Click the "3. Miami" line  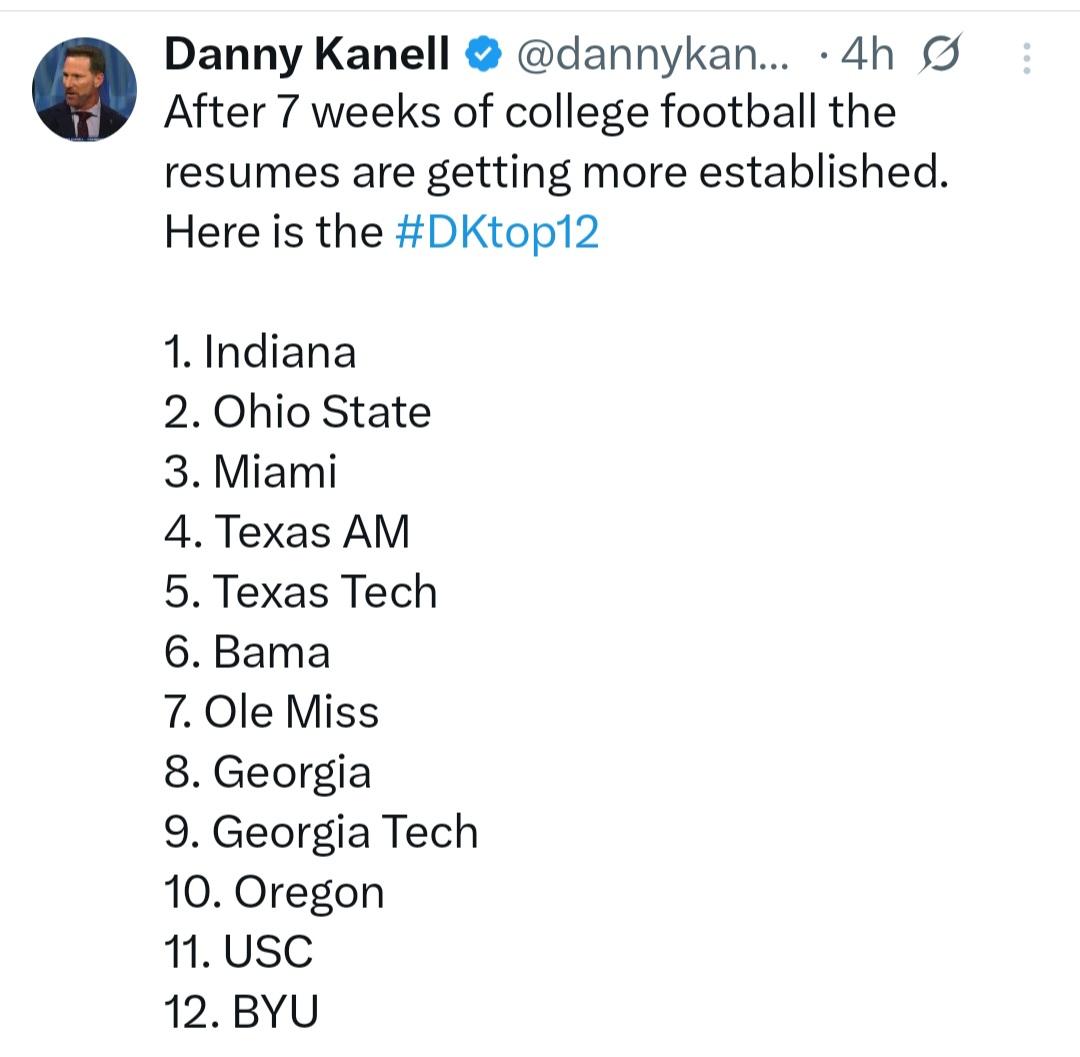[x=250, y=472]
